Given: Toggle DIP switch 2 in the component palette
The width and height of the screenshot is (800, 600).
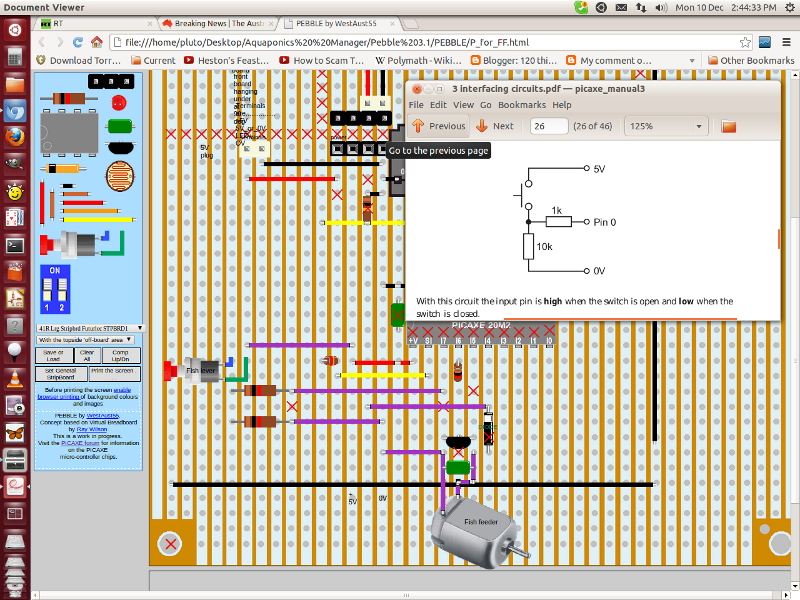Looking at the screenshot, I should (x=61, y=288).
